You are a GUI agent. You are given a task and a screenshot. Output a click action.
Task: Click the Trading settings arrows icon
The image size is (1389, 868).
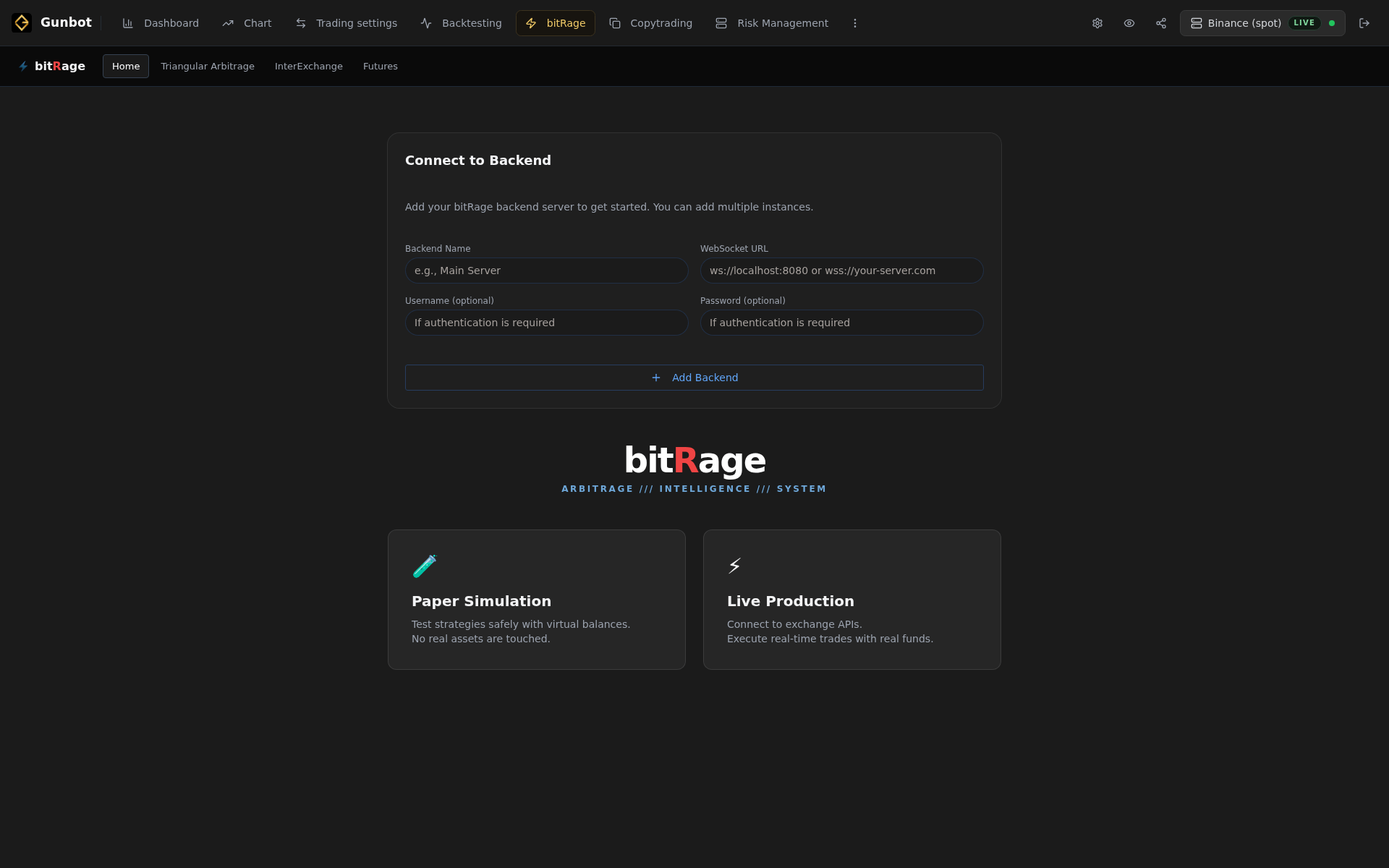301,23
